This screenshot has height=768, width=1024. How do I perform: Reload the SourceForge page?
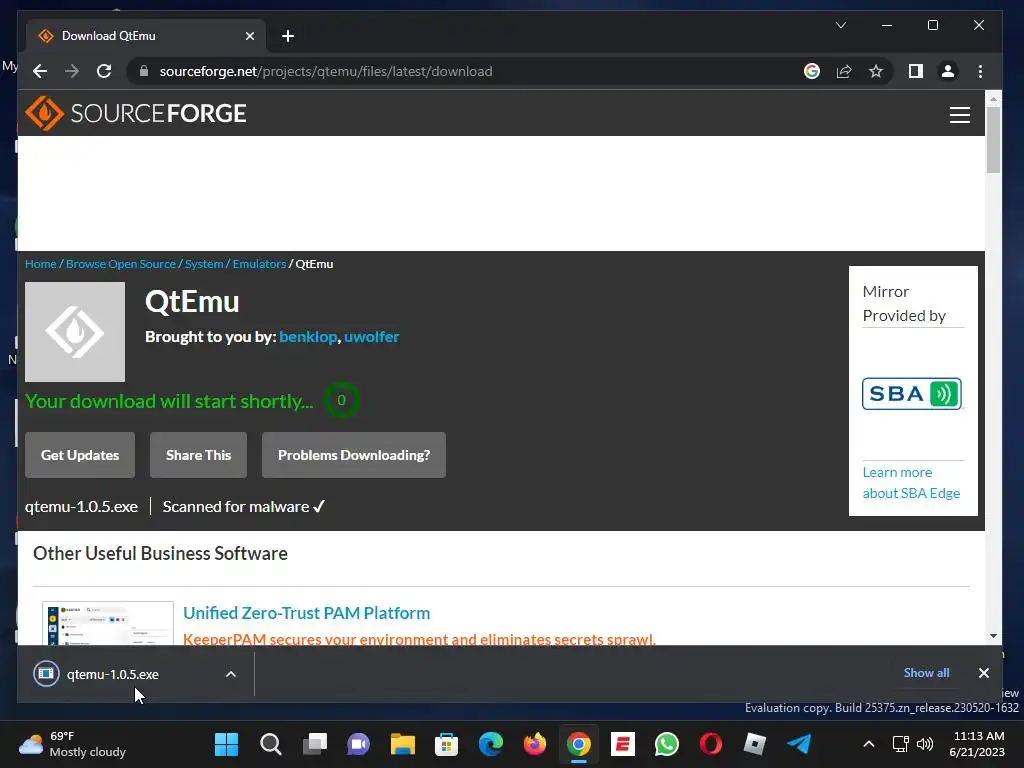pyautogui.click(x=104, y=71)
